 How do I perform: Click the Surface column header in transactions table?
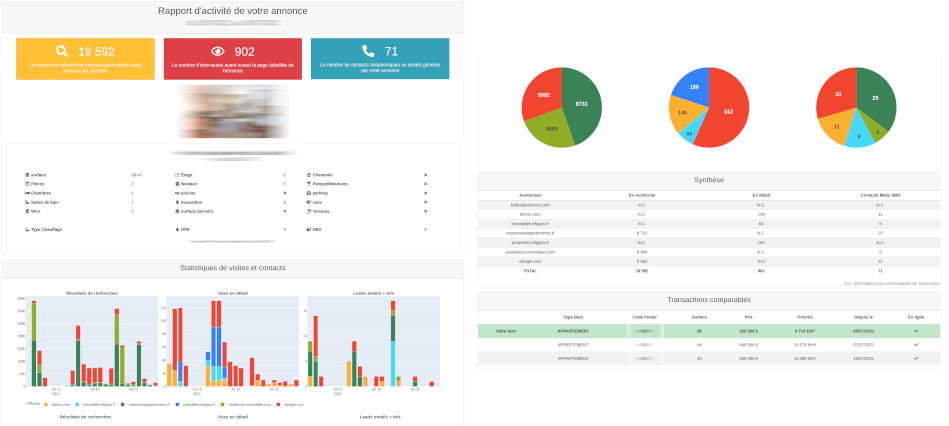[x=699, y=316]
